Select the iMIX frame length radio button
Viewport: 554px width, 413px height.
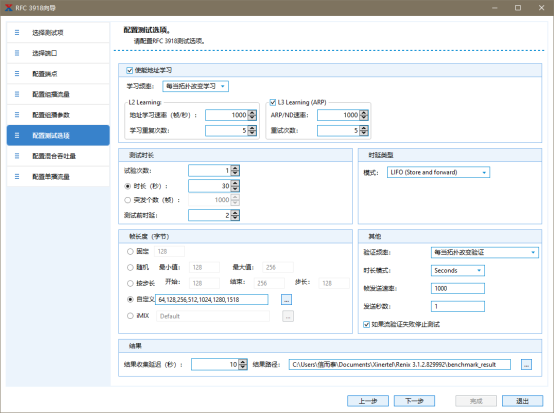click(x=130, y=316)
